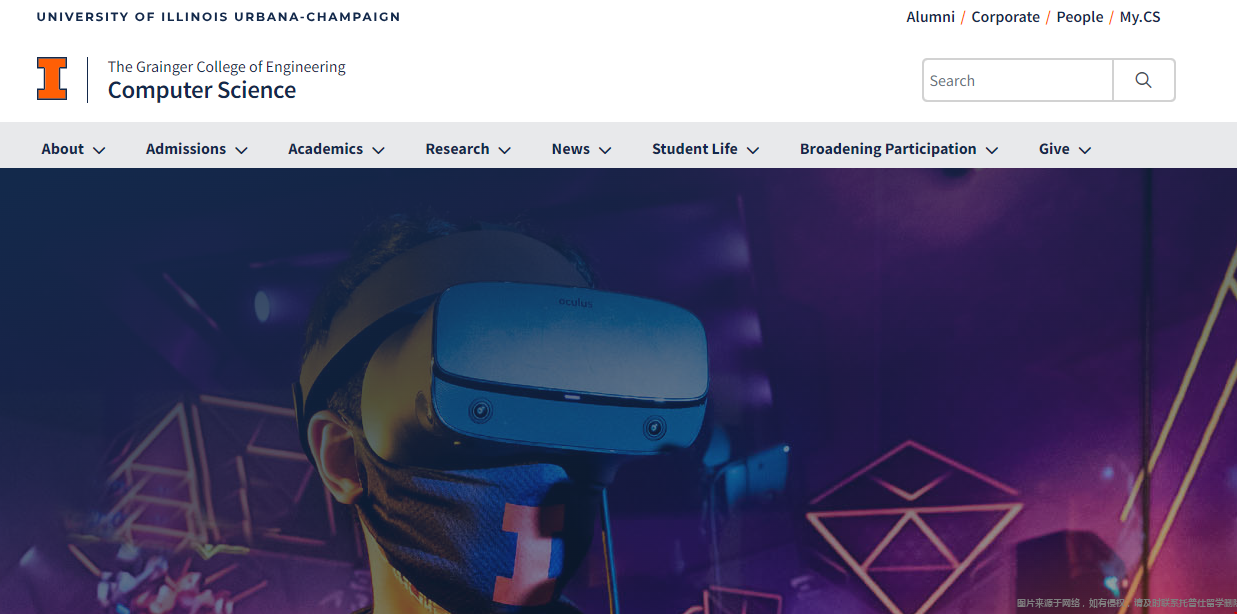Click the VR headset hero image
1237x614 pixels.
(x=618, y=391)
